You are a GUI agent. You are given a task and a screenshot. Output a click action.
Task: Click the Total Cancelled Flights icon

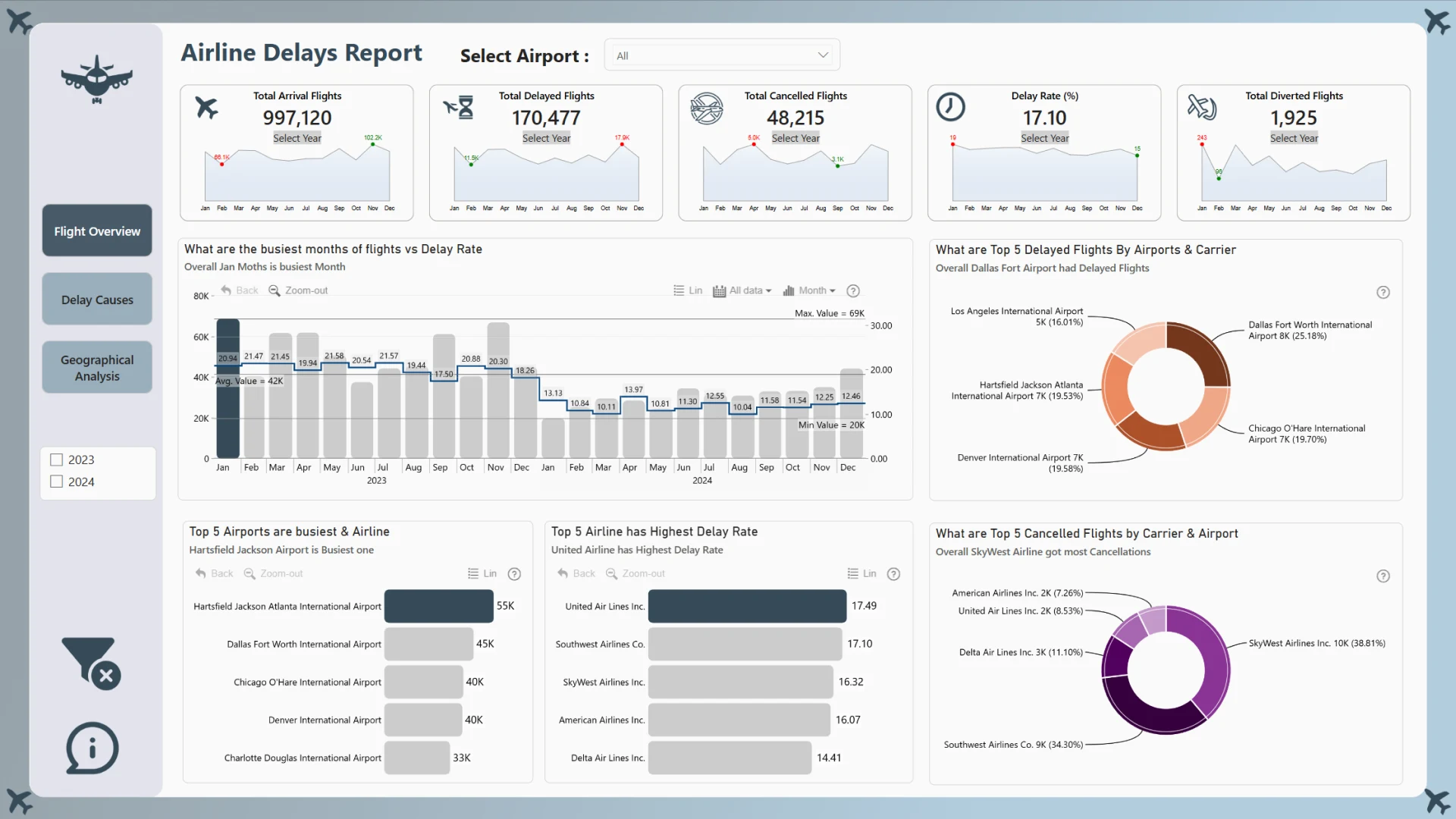click(x=706, y=108)
